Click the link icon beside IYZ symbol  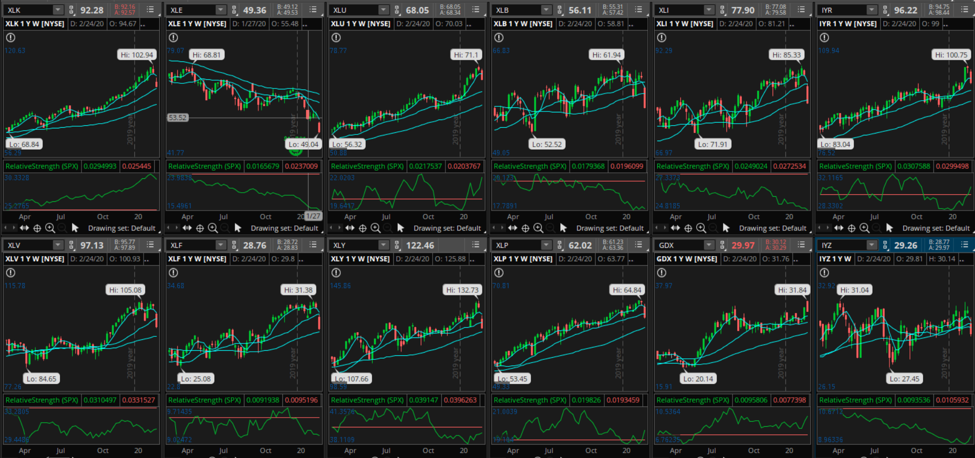point(884,245)
